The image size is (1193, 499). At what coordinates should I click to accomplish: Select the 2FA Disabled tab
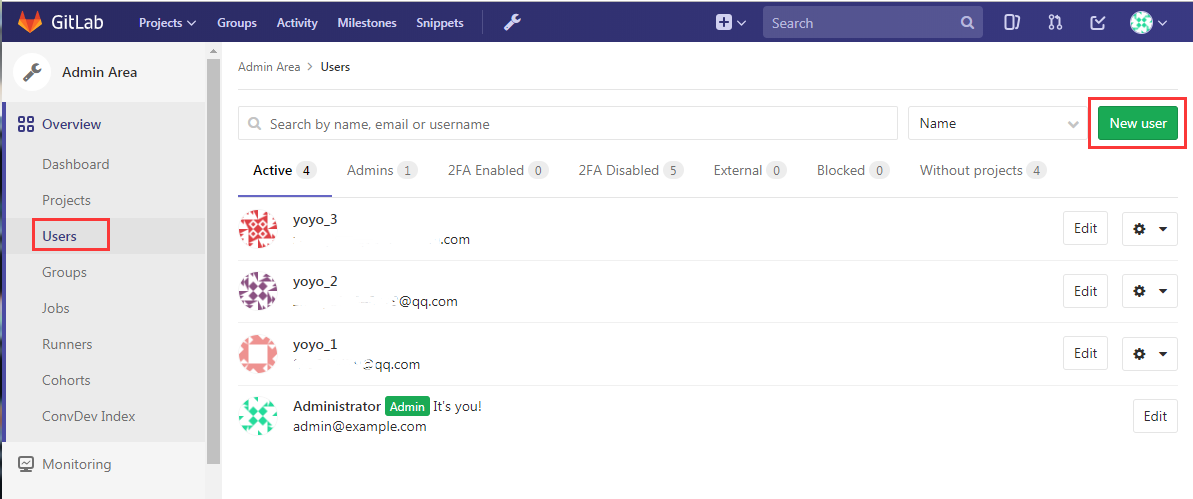[629, 170]
